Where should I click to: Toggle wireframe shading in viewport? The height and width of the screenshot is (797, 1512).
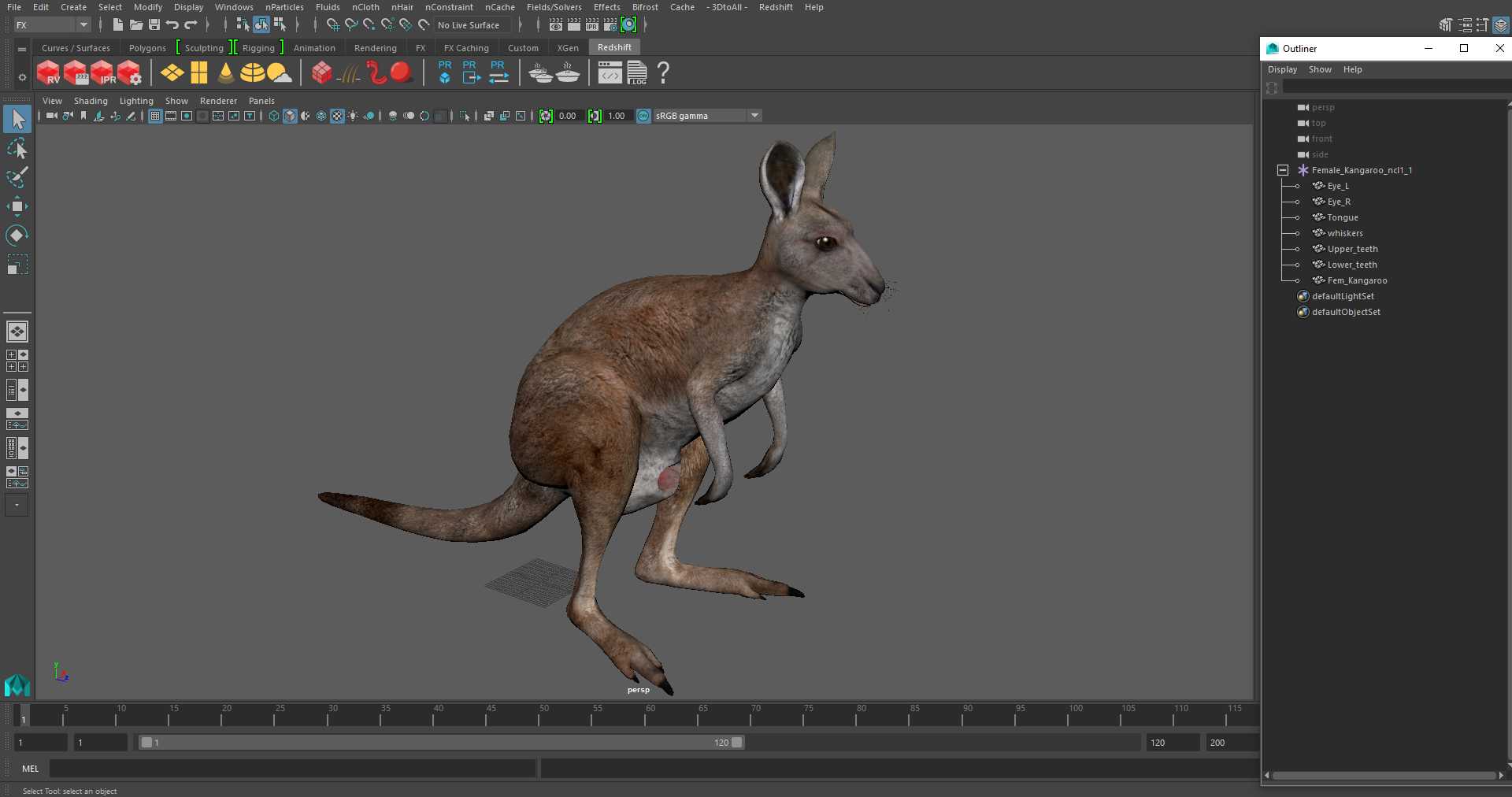(274, 116)
